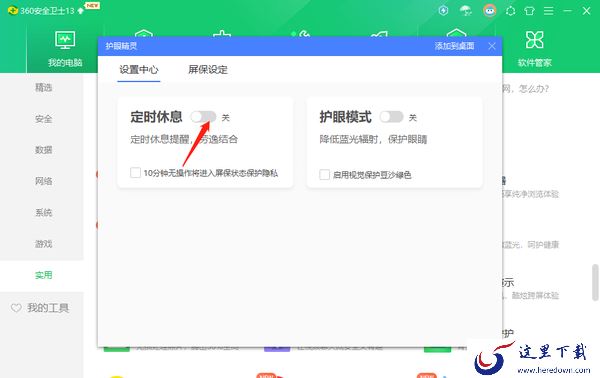Select 网络 in the left sidebar
The width and height of the screenshot is (600, 378).
(x=43, y=181)
